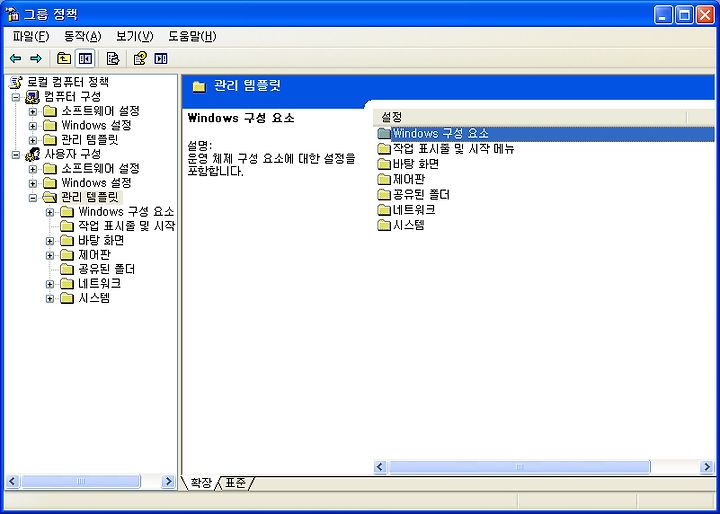Expand the 바탕 화면 tree node
This screenshot has height=514, width=720.
tap(50, 241)
